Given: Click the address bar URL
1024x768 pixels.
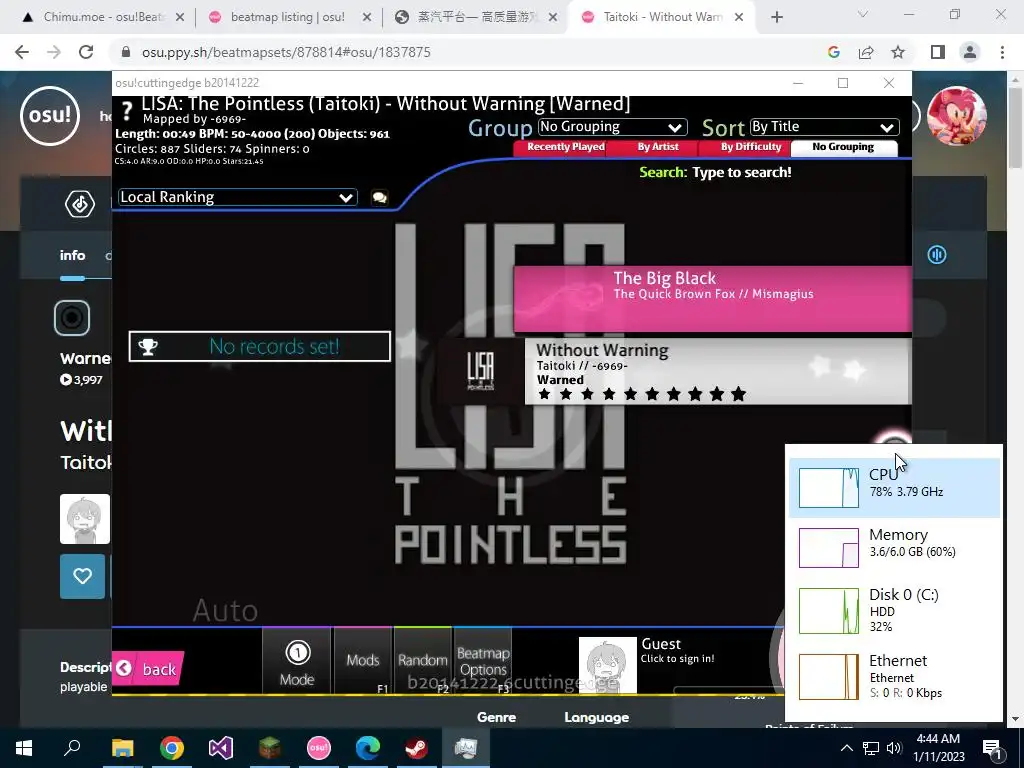Looking at the screenshot, I should [286, 52].
